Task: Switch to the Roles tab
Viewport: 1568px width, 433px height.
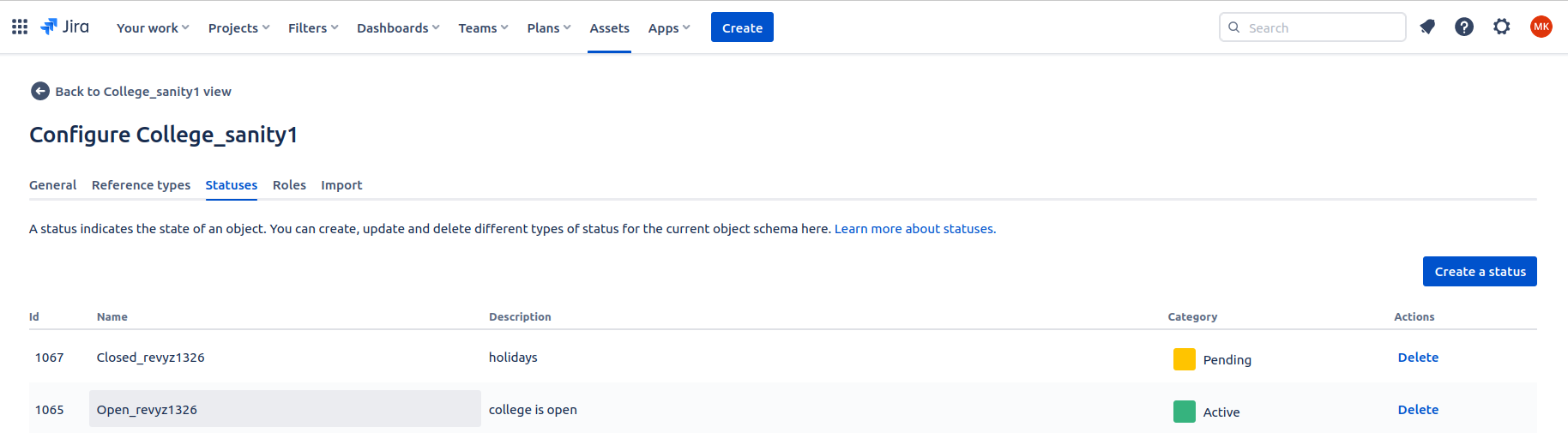Action: pos(289,185)
